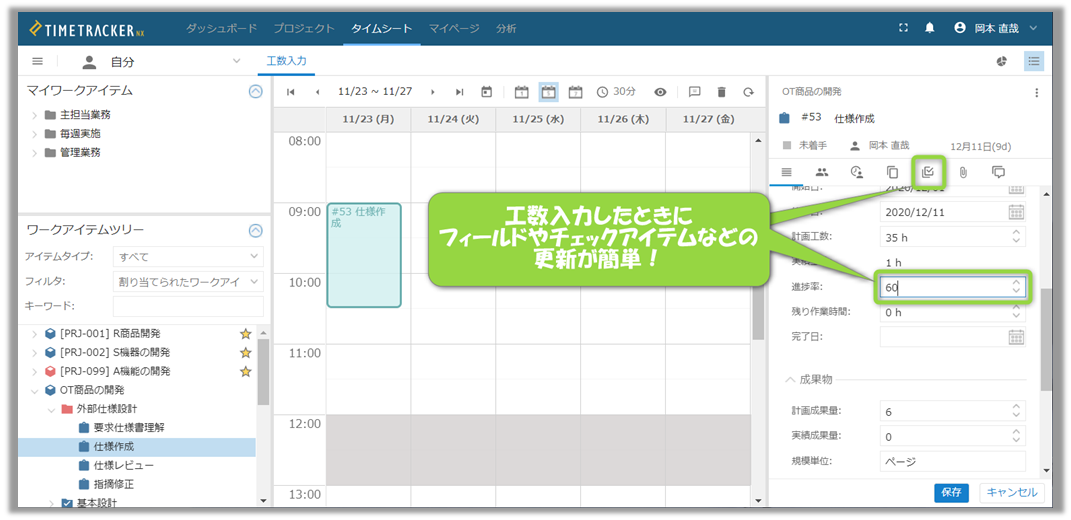The height and width of the screenshot is (520, 1071).
Task: Select 要求仕様書理解 tree item
Action: click(x=128, y=428)
